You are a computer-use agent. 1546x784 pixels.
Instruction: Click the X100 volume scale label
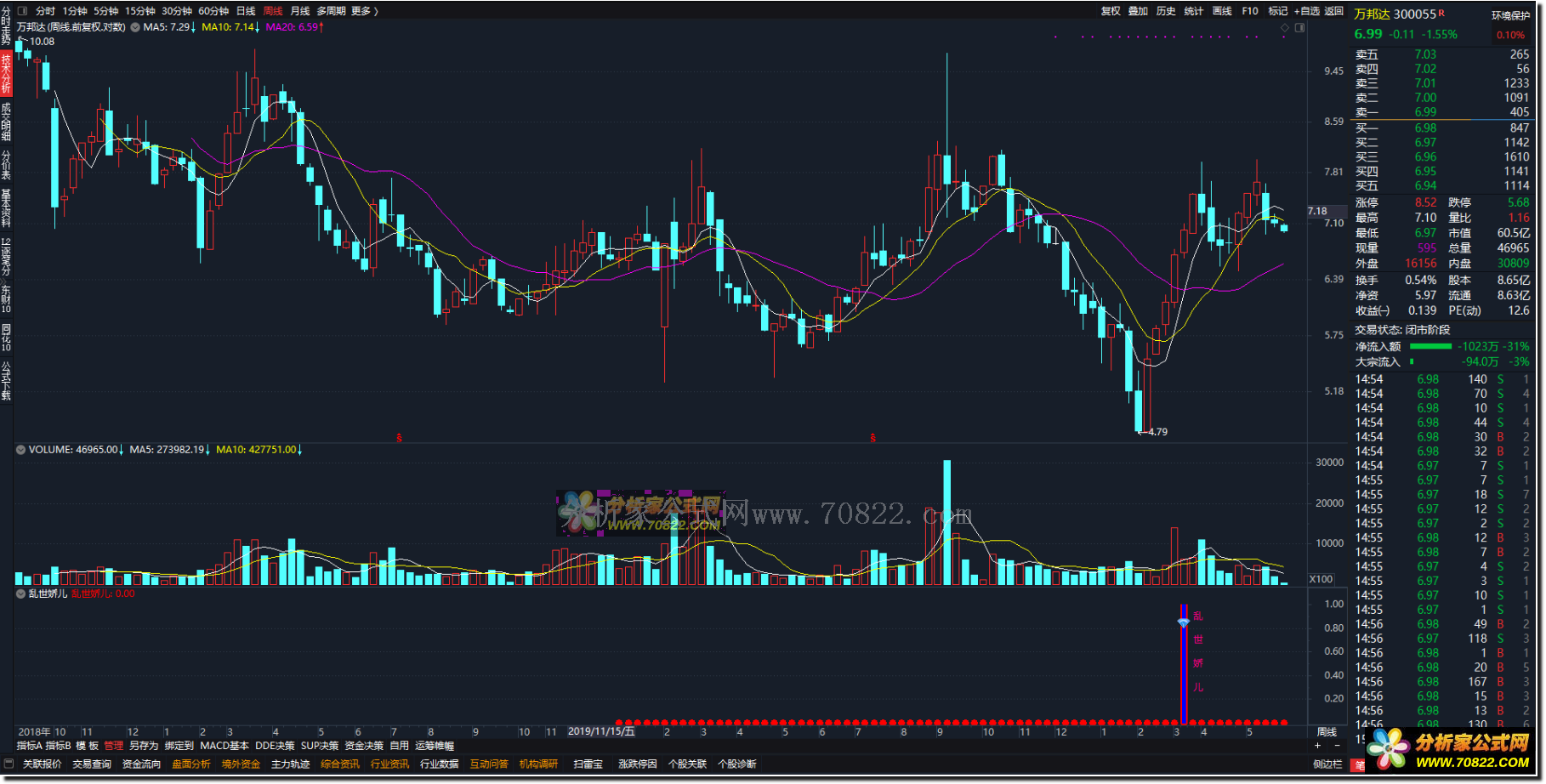point(1321,579)
